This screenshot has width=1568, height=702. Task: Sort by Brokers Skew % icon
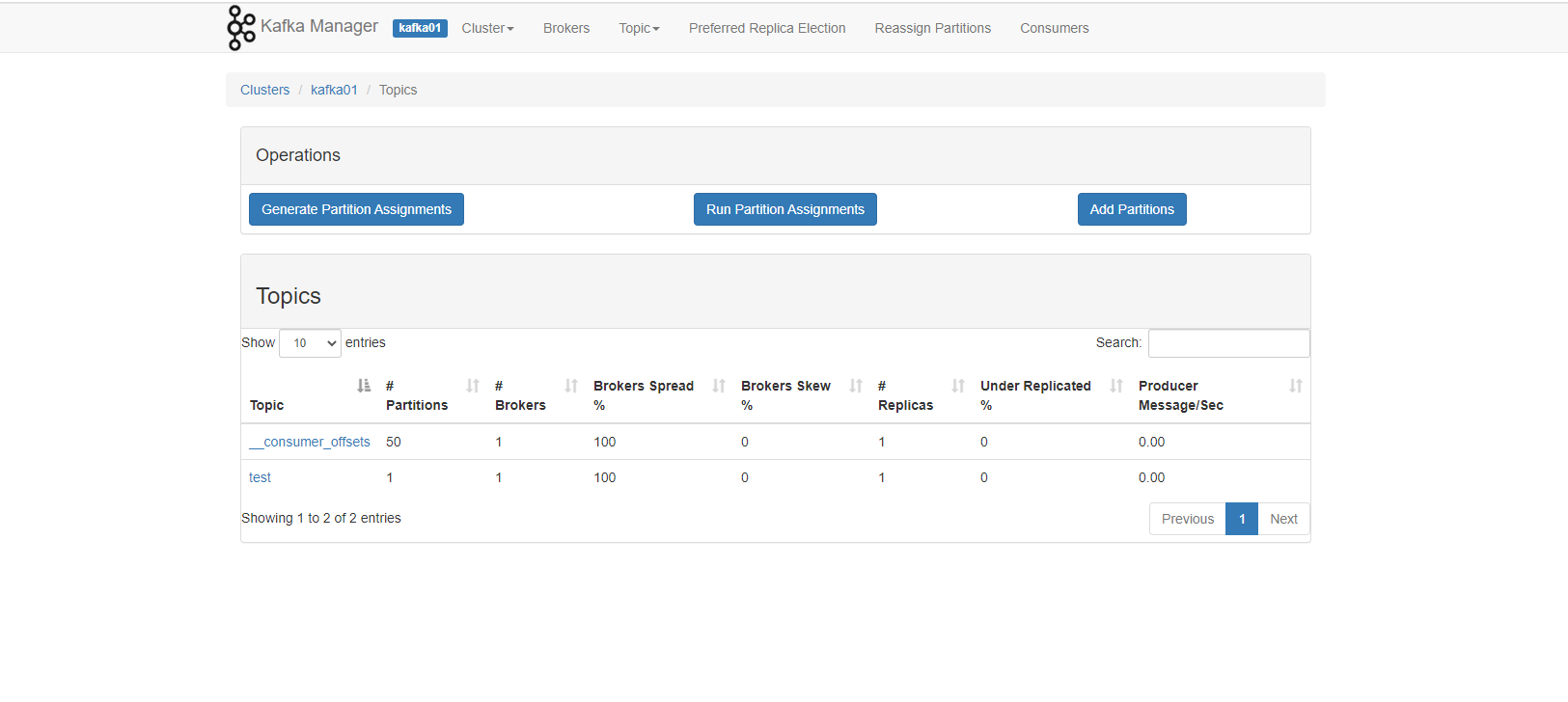[856, 386]
